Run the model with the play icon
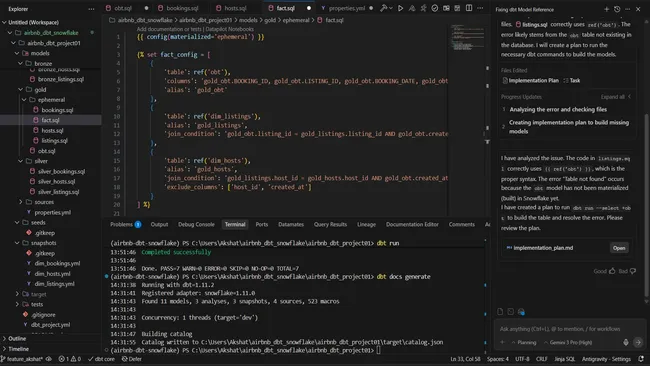Viewport: 650px width, 366px height. point(400,8)
